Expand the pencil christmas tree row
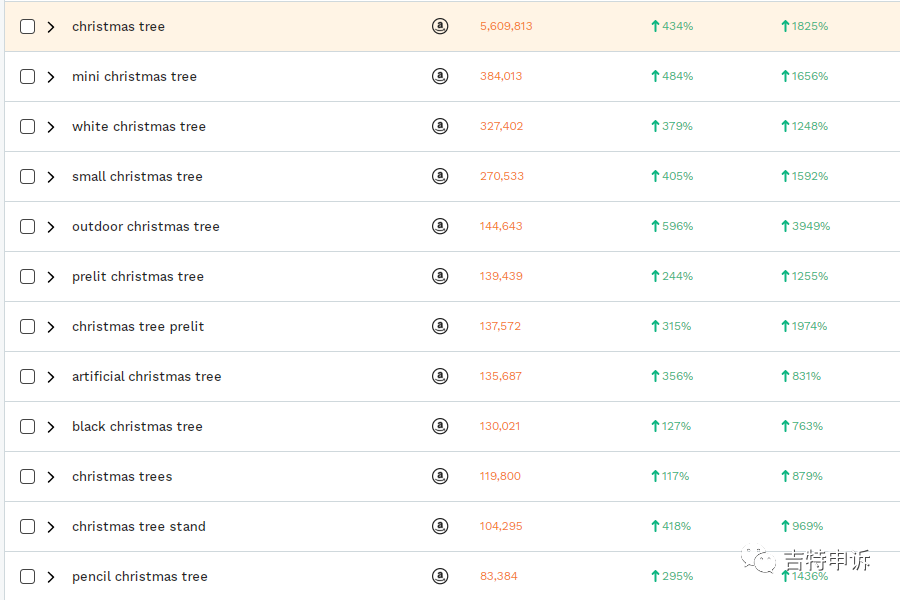Screen dimensions: 900x600 tap(51, 577)
